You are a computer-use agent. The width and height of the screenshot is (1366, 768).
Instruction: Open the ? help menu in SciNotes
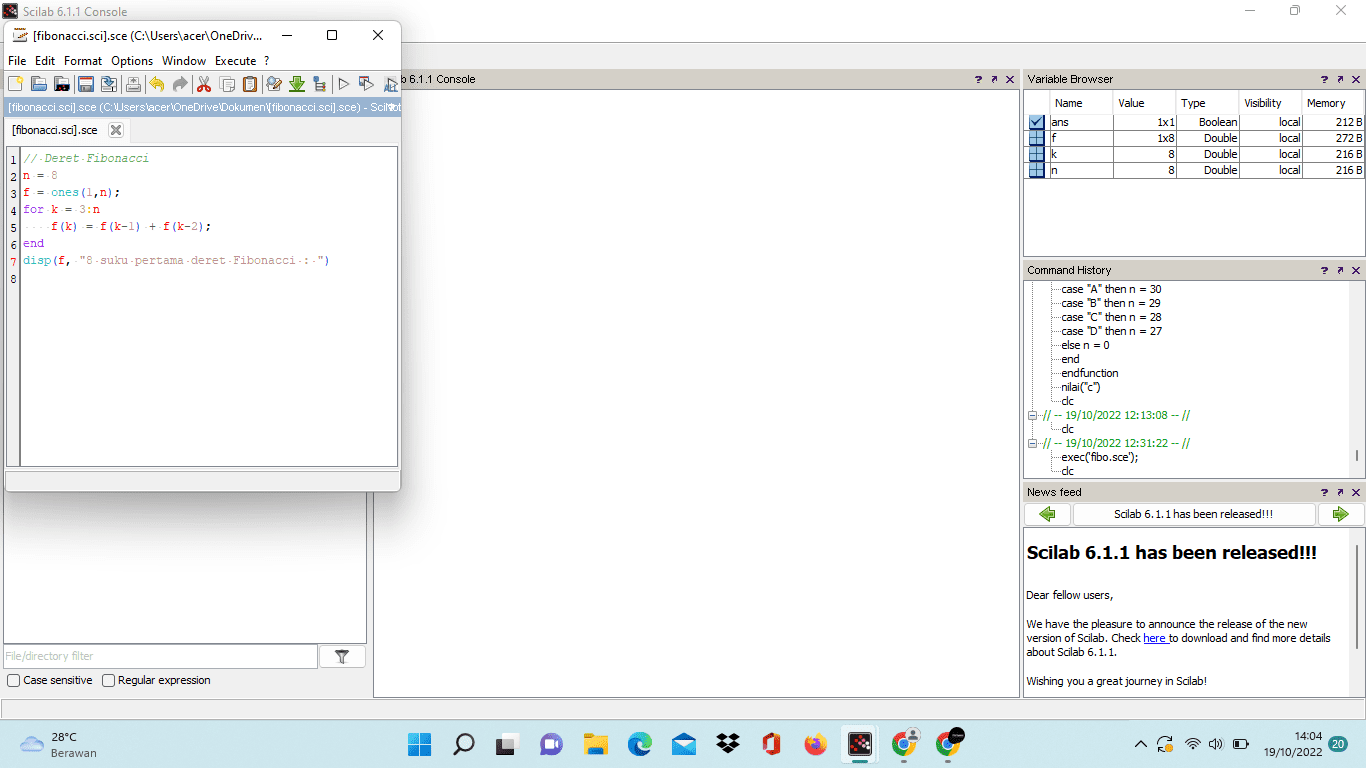pyautogui.click(x=267, y=61)
